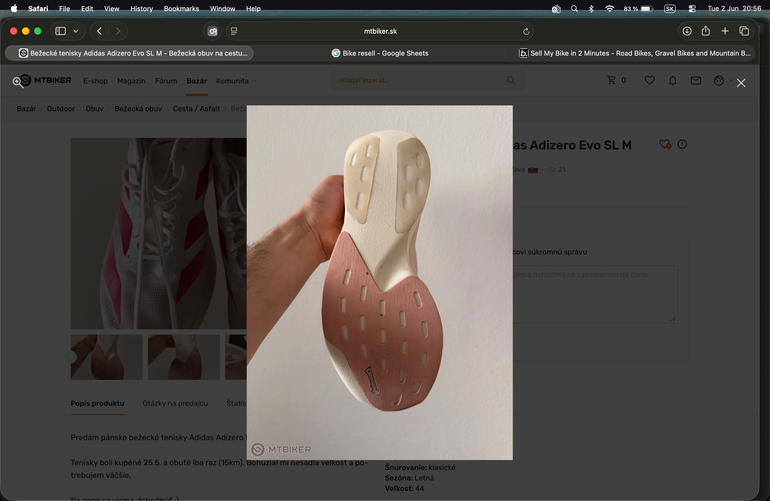
Task: Open the Magazín section
Action: coord(131,81)
